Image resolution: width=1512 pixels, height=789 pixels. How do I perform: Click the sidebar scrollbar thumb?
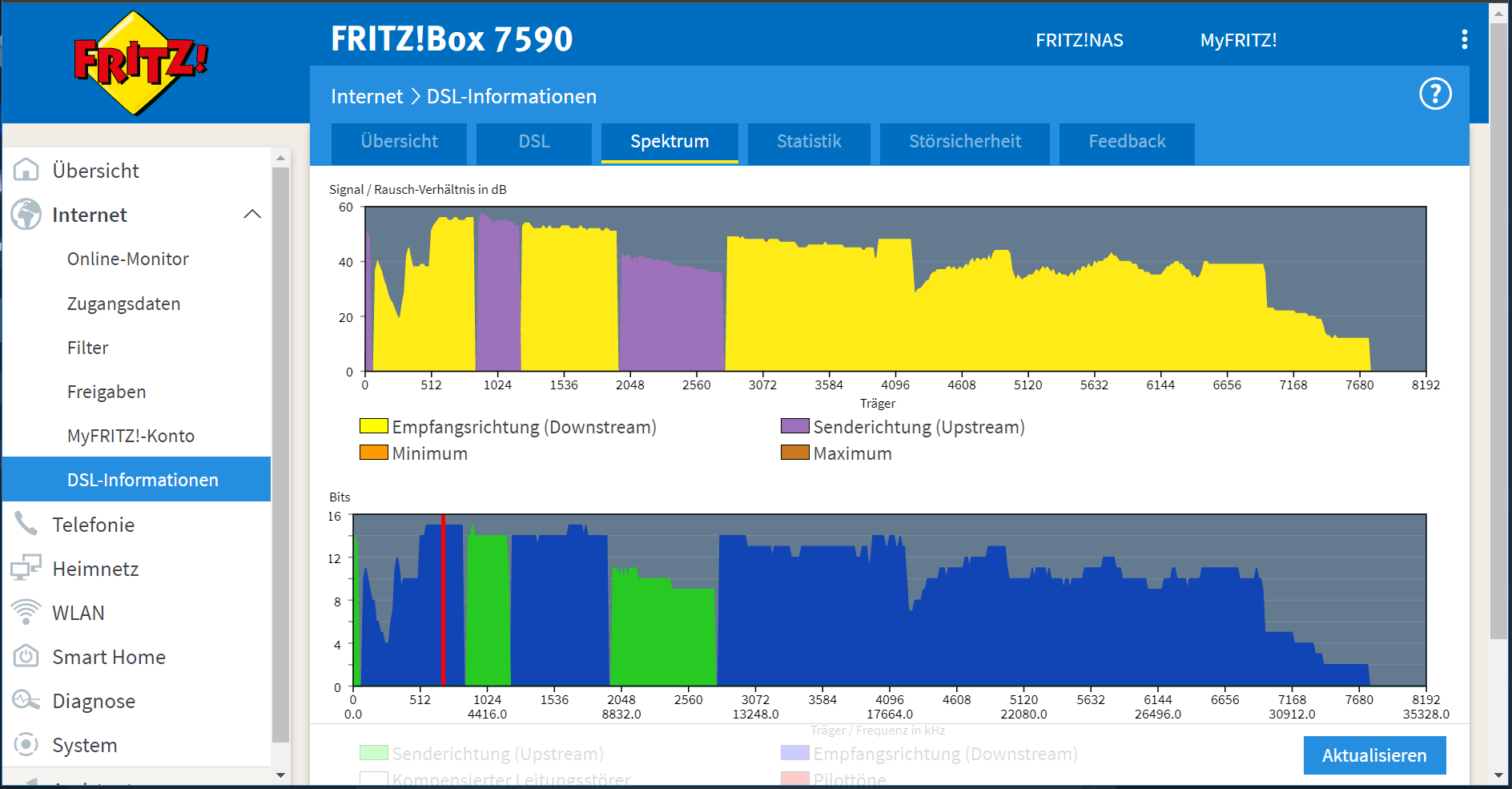coord(280,454)
